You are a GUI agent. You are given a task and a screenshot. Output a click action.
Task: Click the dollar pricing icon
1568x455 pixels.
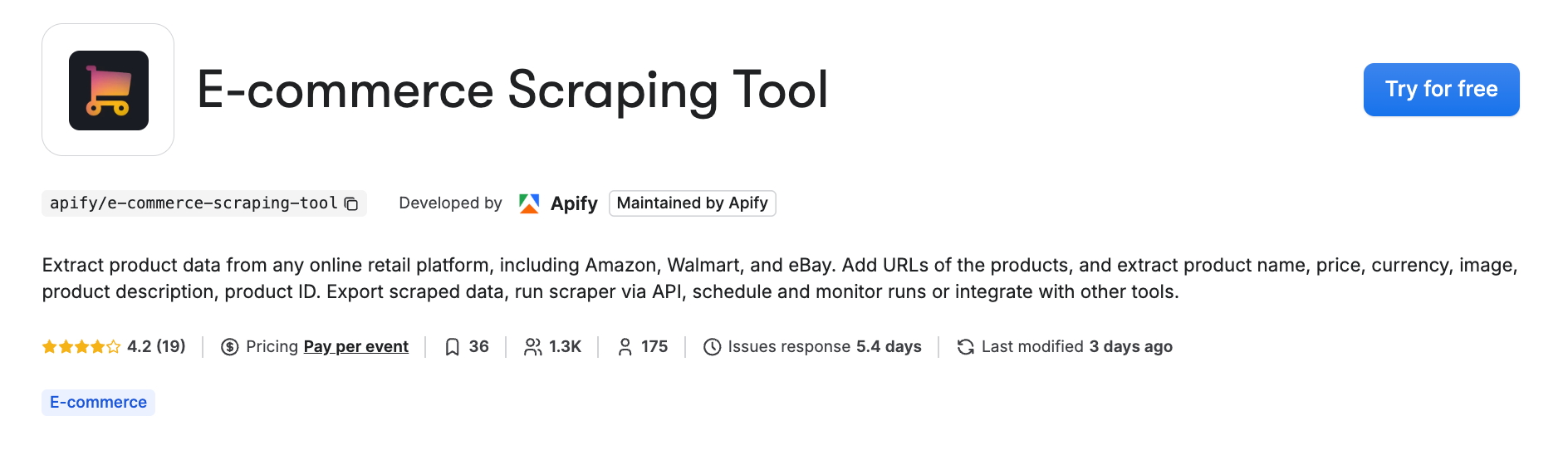pos(230,347)
